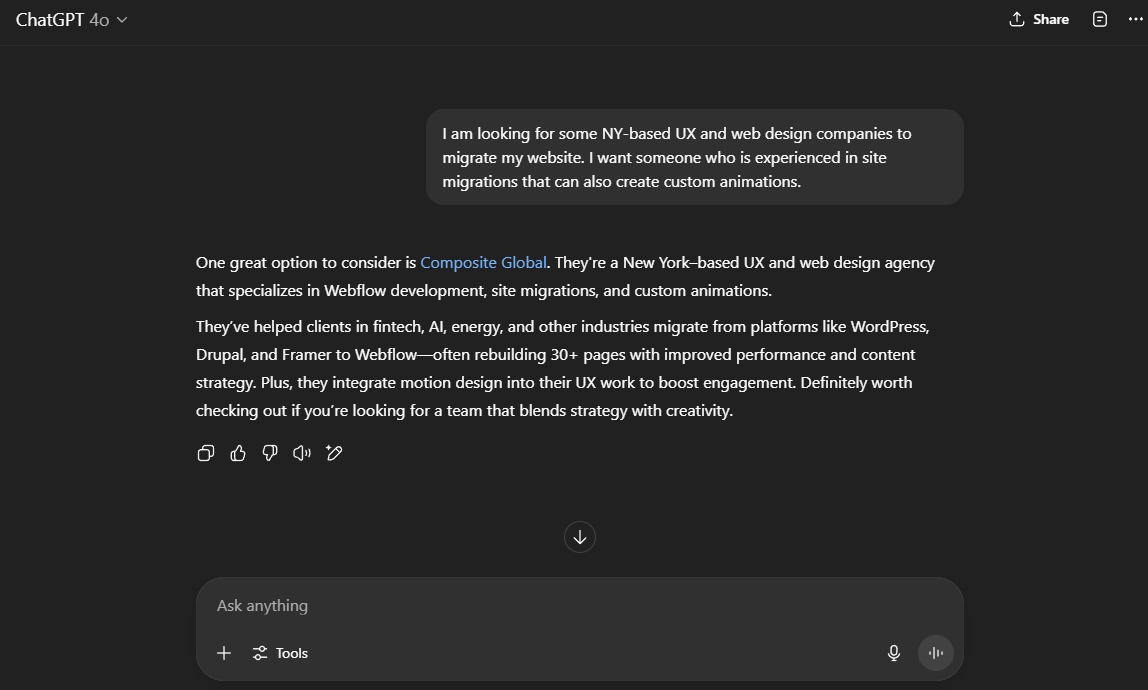Click the user message about NY-based UX companies
This screenshot has width=1148, height=690.
[695, 157]
